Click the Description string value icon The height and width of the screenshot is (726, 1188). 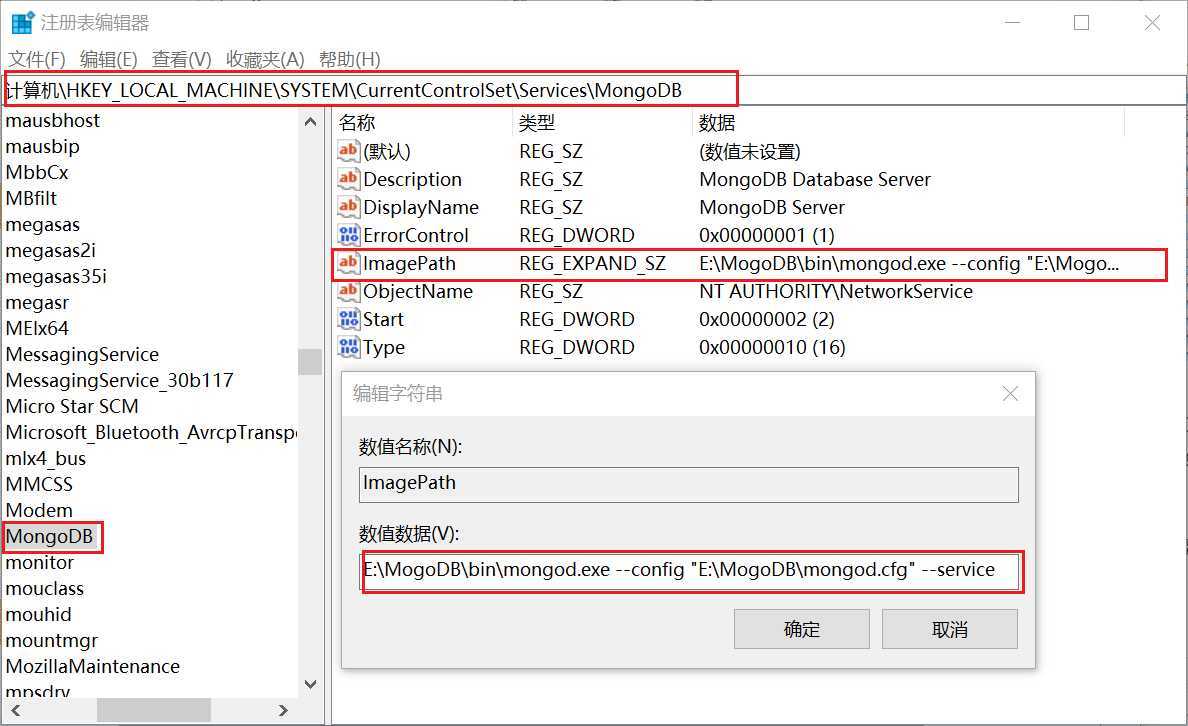348,179
